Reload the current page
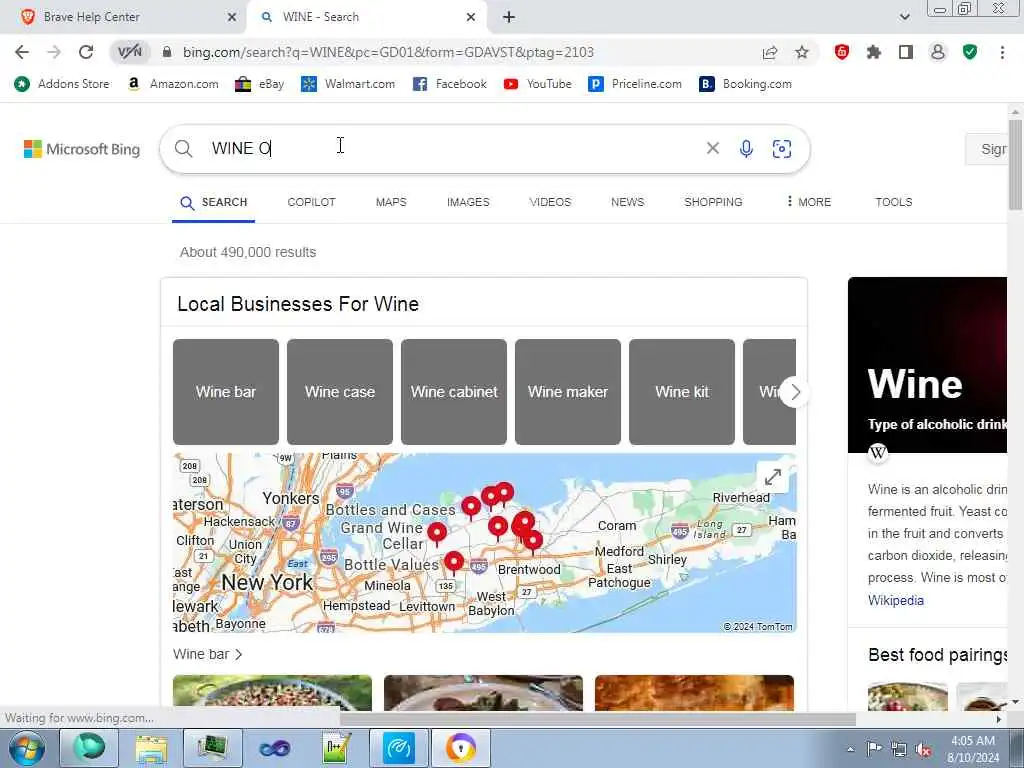Screen dimensions: 1024x768 [x=86, y=52]
